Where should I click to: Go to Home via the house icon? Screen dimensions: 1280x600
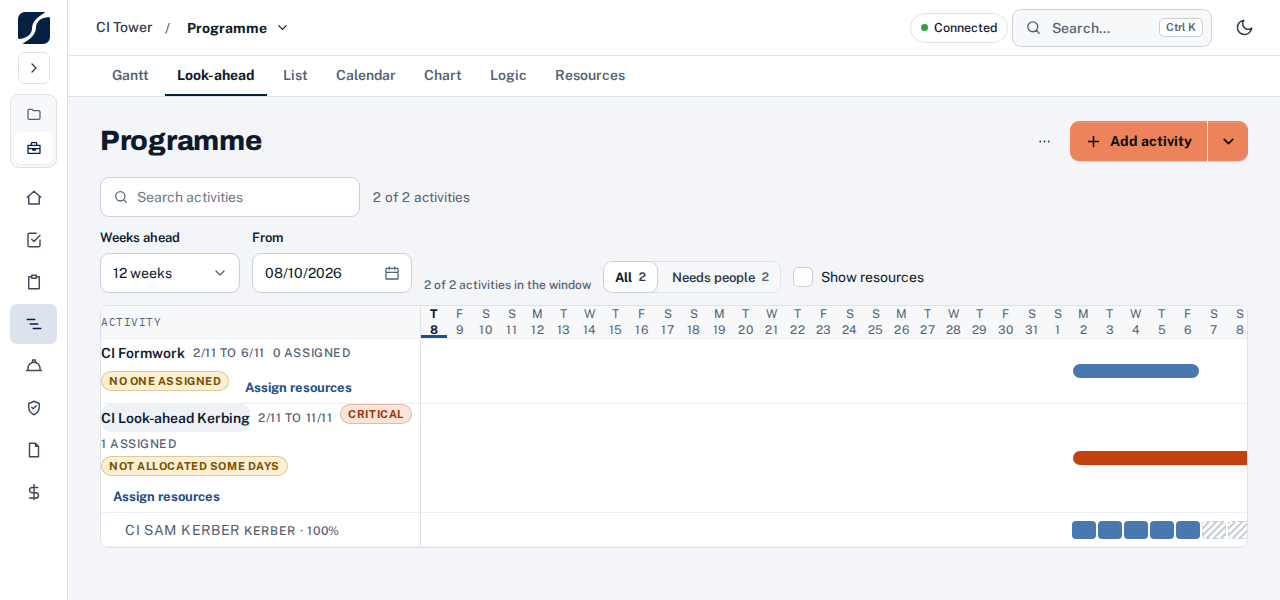coord(34,198)
